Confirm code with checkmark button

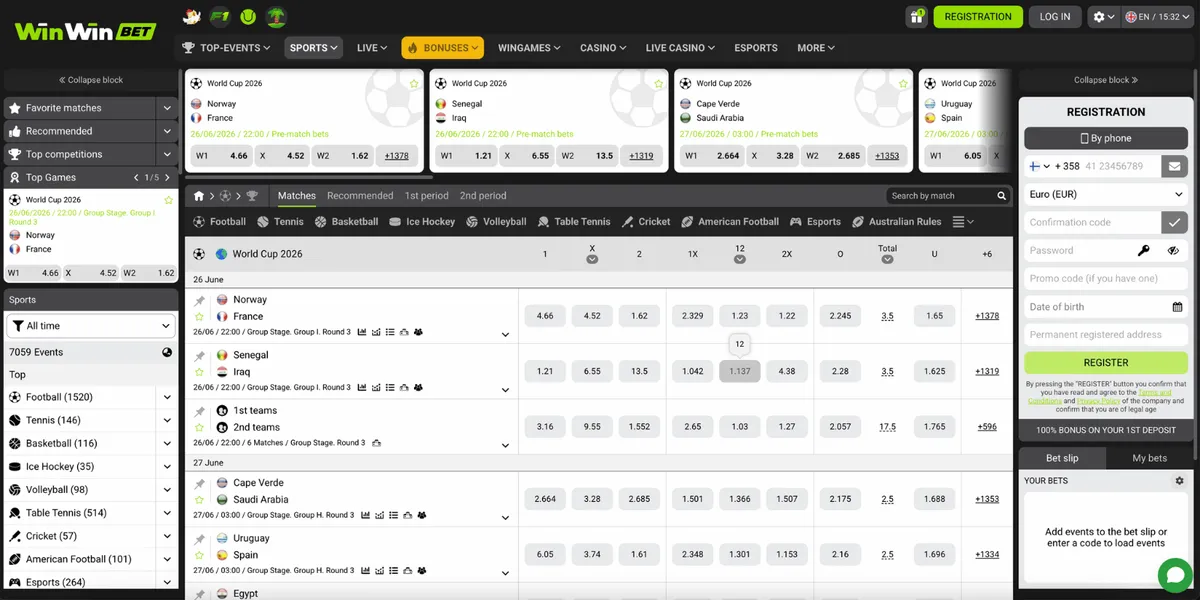tap(1174, 222)
